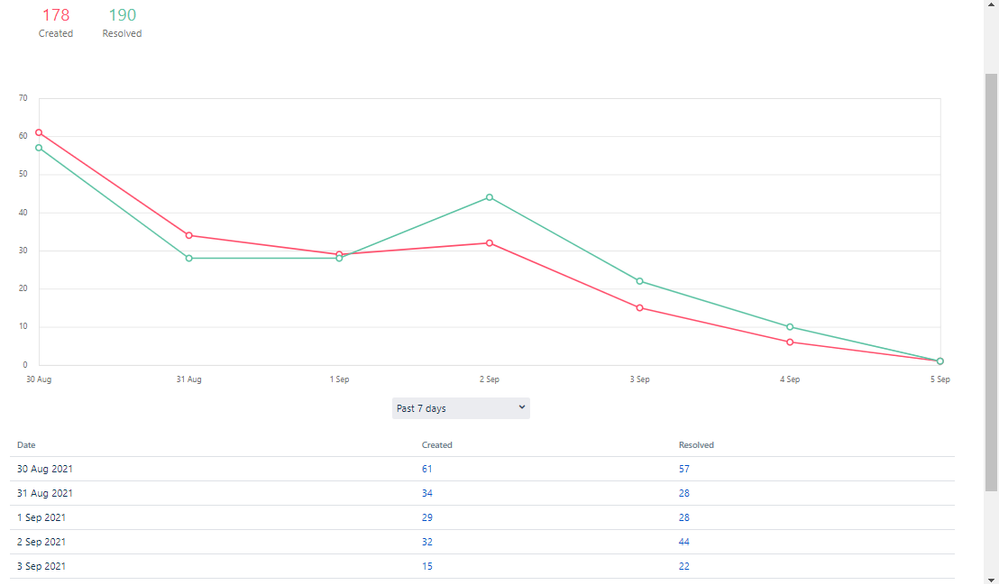Open the 61 created issues for 30 Aug
The height and width of the screenshot is (584, 999).
[x=426, y=469]
